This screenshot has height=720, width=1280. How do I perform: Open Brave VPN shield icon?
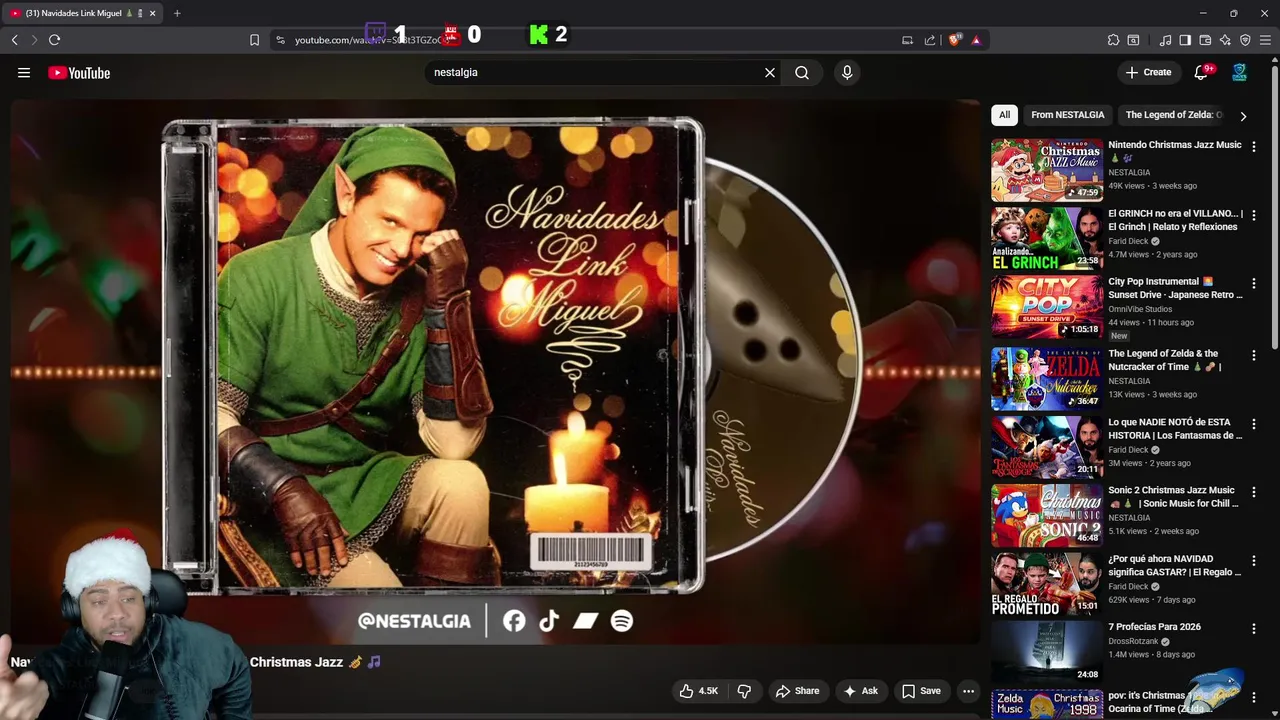[x=1245, y=40]
